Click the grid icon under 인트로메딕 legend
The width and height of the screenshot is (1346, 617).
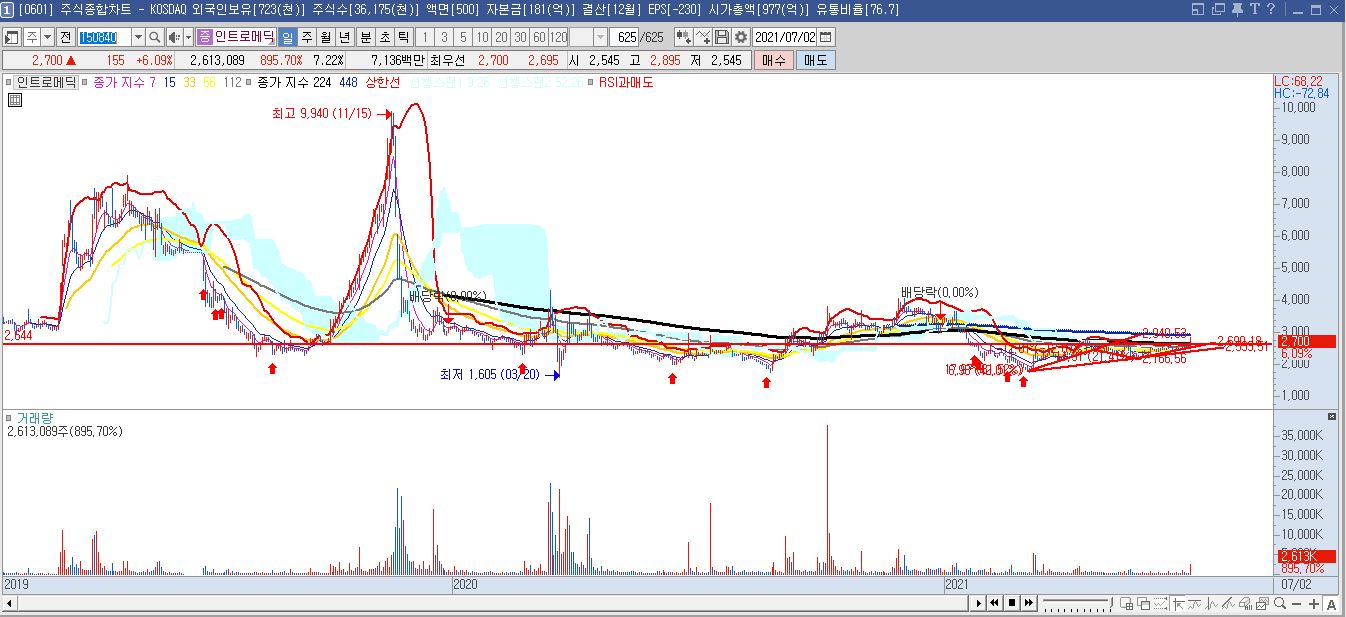pos(15,99)
